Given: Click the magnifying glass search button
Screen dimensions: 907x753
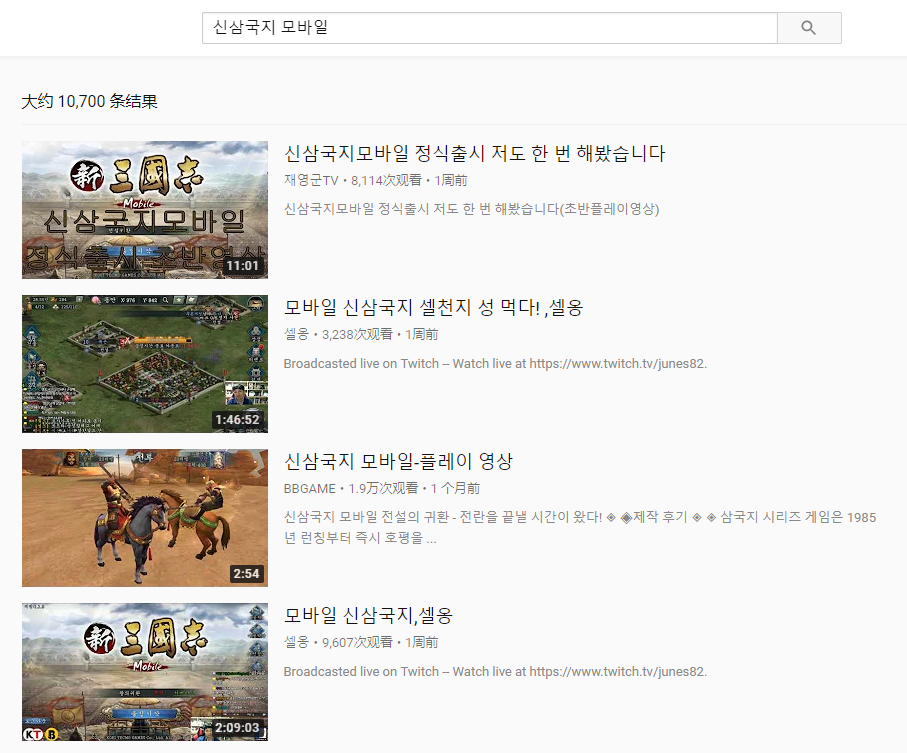Looking at the screenshot, I should pyautogui.click(x=809, y=28).
